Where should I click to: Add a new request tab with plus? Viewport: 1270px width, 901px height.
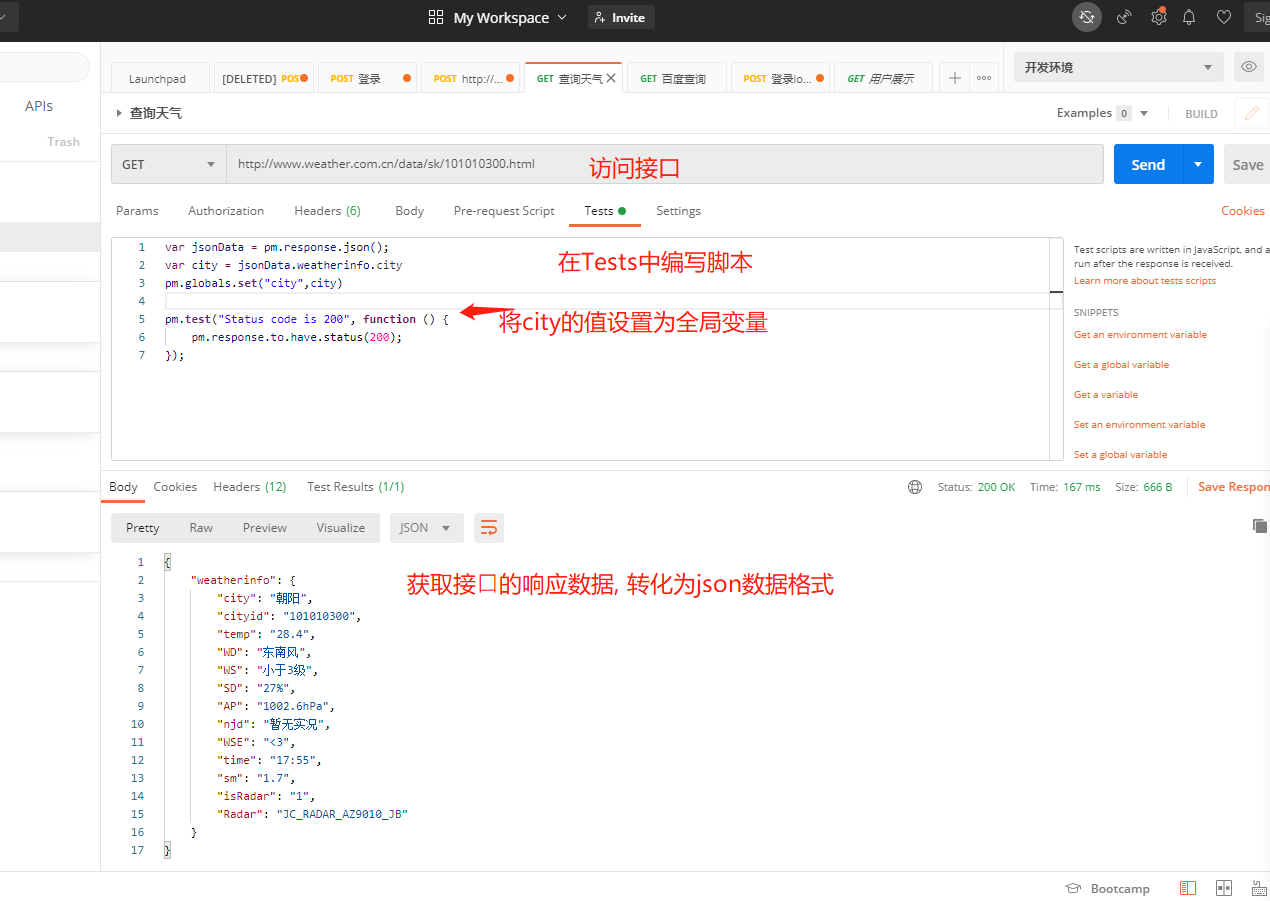(955, 78)
